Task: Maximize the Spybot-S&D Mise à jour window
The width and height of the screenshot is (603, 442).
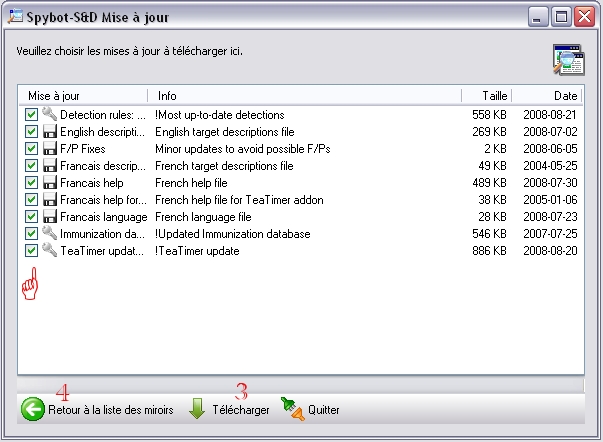Action: coord(561,17)
